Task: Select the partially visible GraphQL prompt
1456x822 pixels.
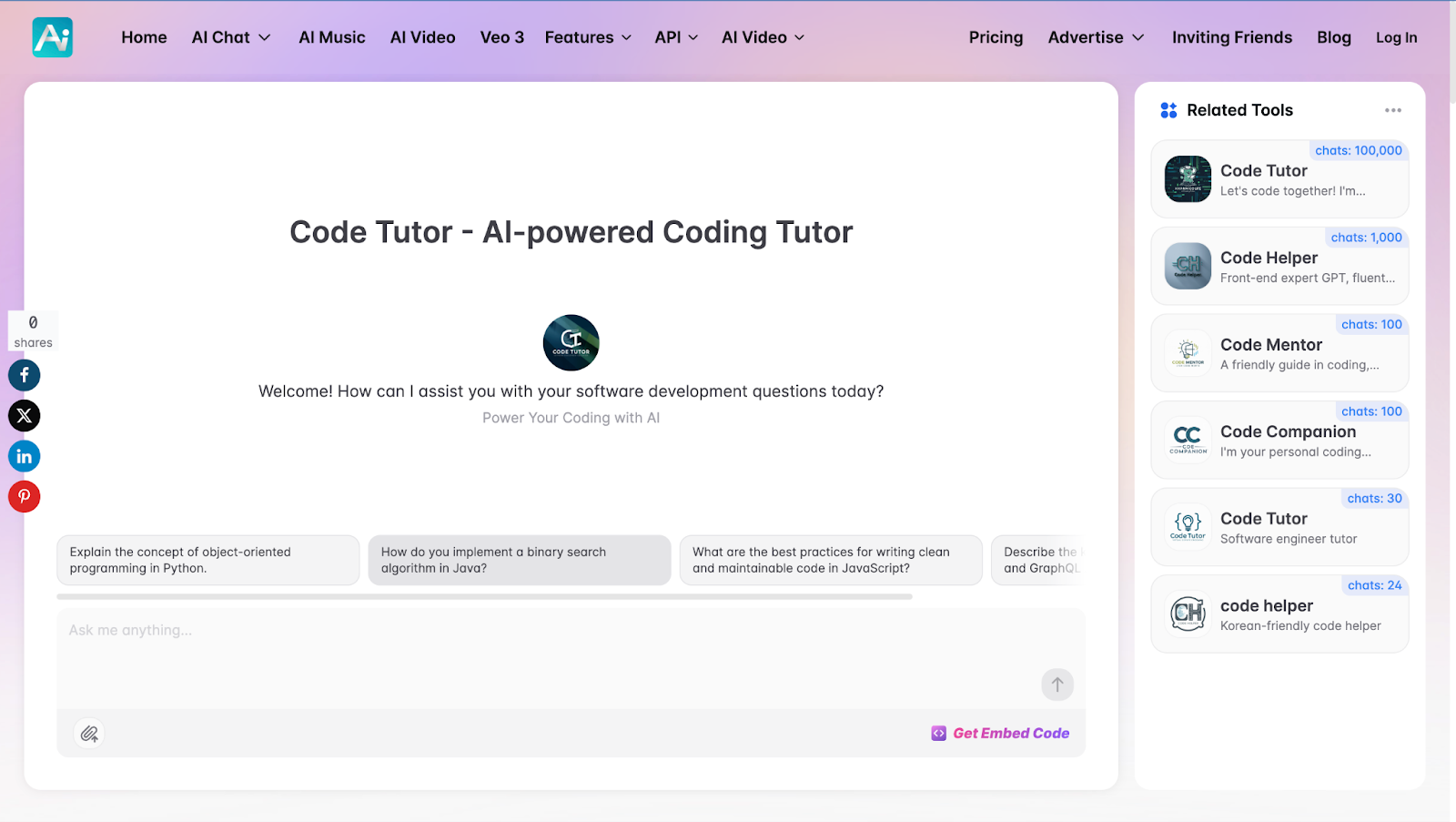Action: click(1038, 560)
